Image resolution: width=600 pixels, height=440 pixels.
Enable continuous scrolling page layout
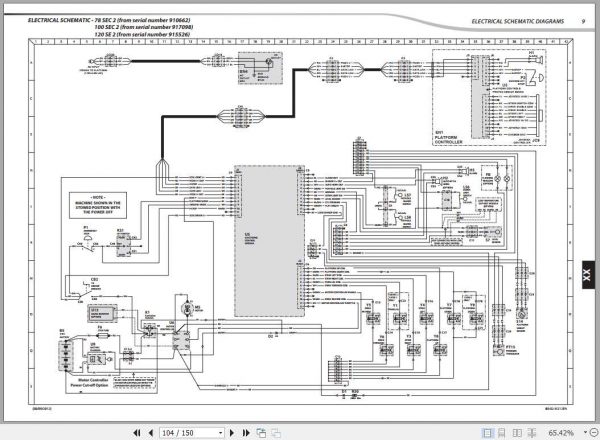502,433
